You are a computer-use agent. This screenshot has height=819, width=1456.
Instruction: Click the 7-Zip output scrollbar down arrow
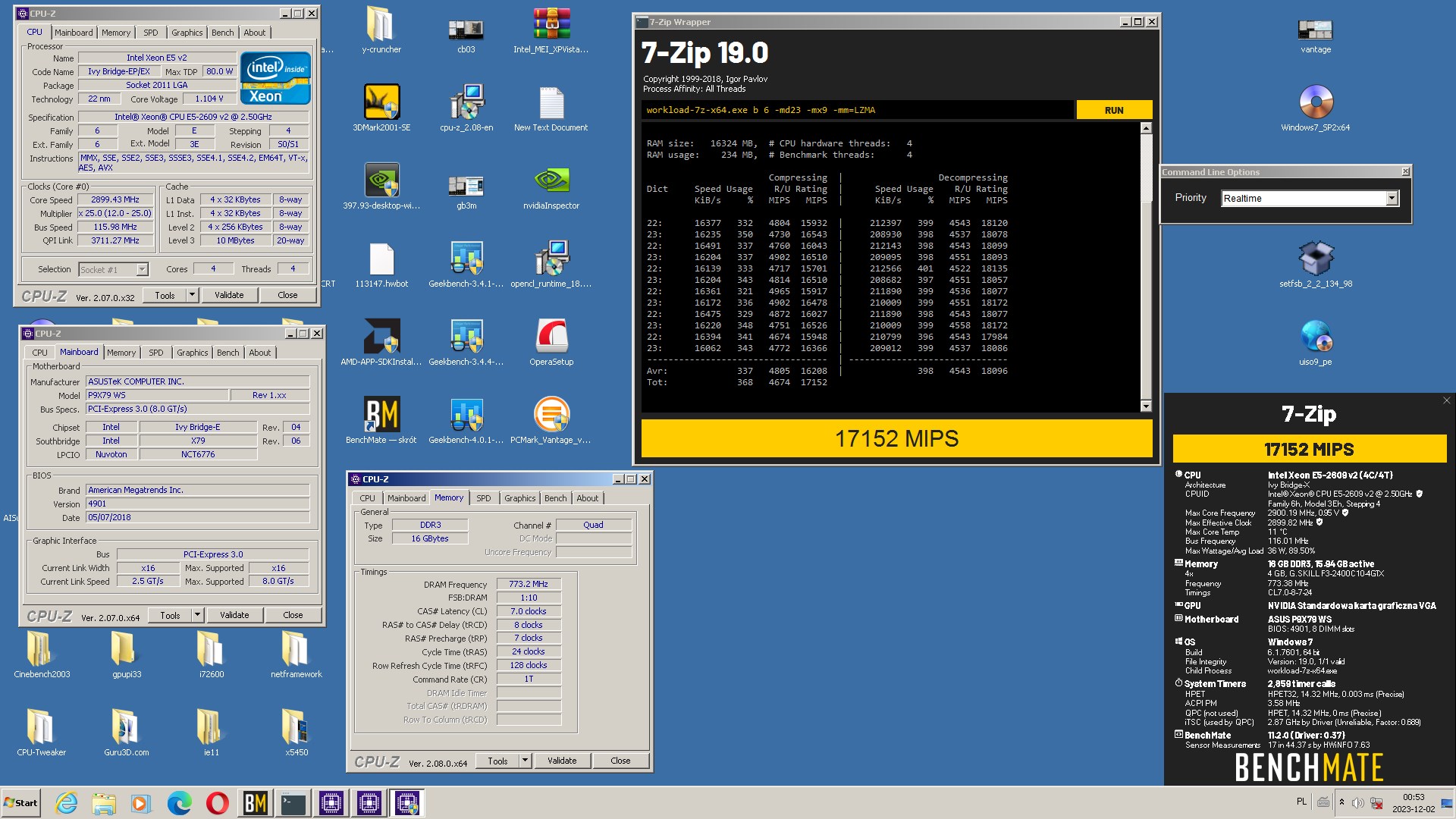(x=1146, y=406)
